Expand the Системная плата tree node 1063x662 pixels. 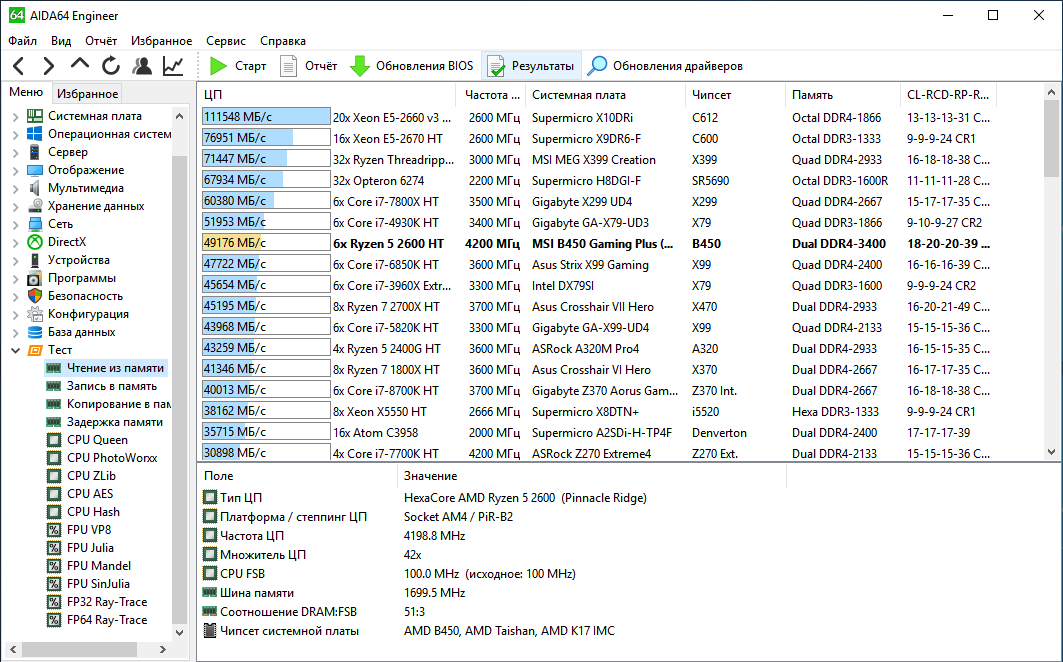click(16, 116)
